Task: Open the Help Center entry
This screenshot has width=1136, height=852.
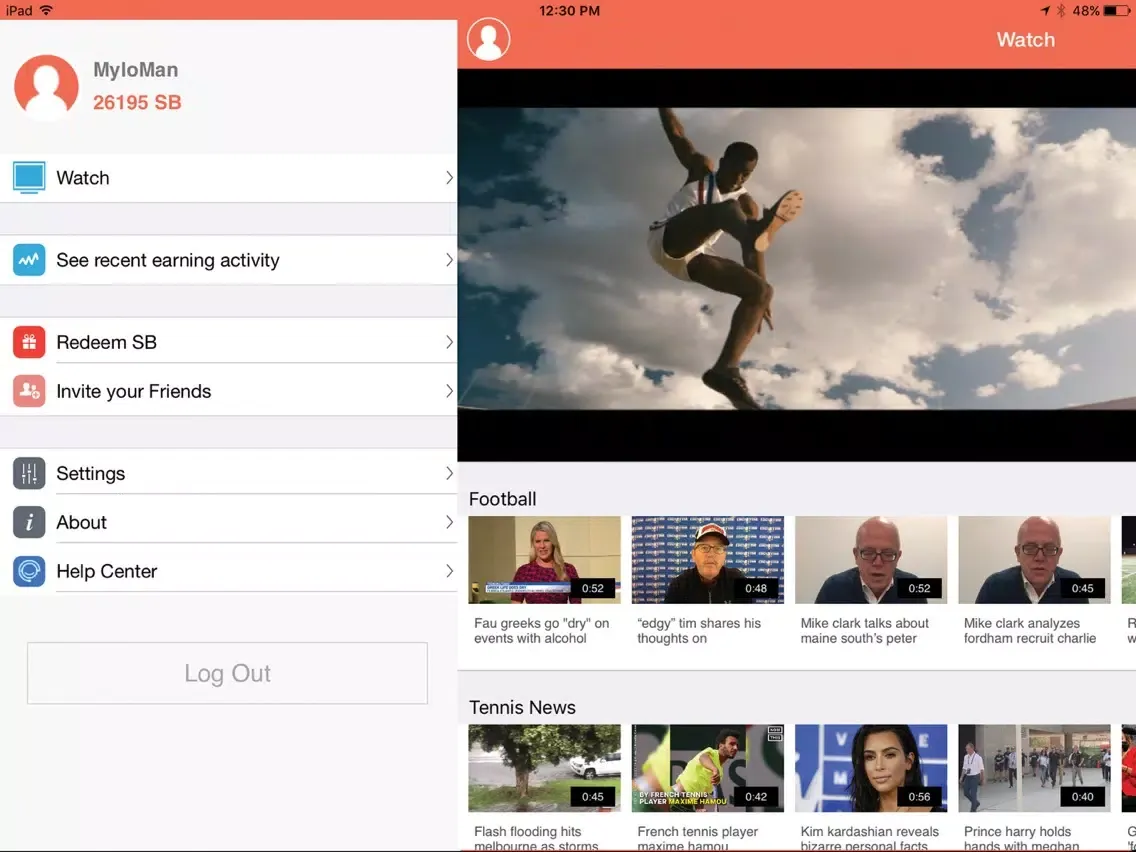Action: [x=228, y=571]
